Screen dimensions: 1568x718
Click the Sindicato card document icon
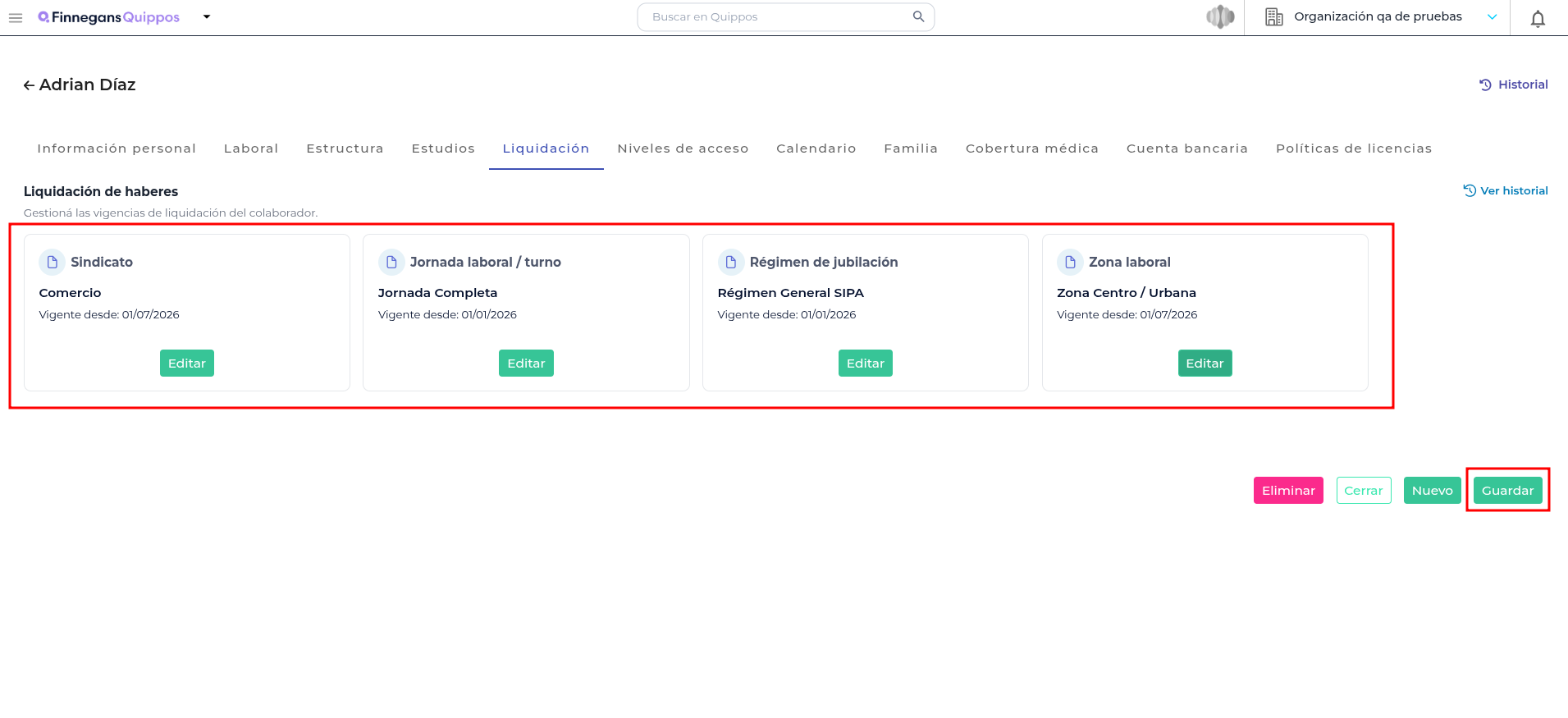pyautogui.click(x=53, y=262)
